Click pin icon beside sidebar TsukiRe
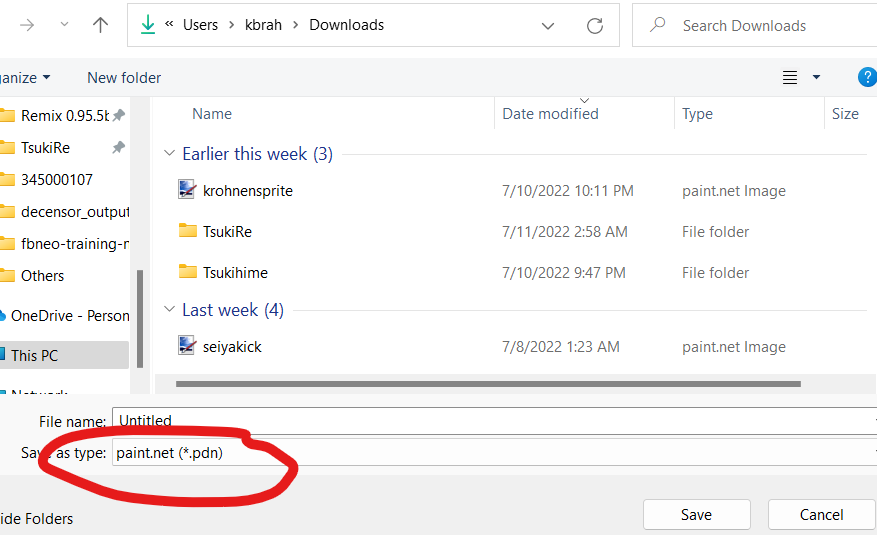Screen dimensions: 877x535 click(119, 147)
